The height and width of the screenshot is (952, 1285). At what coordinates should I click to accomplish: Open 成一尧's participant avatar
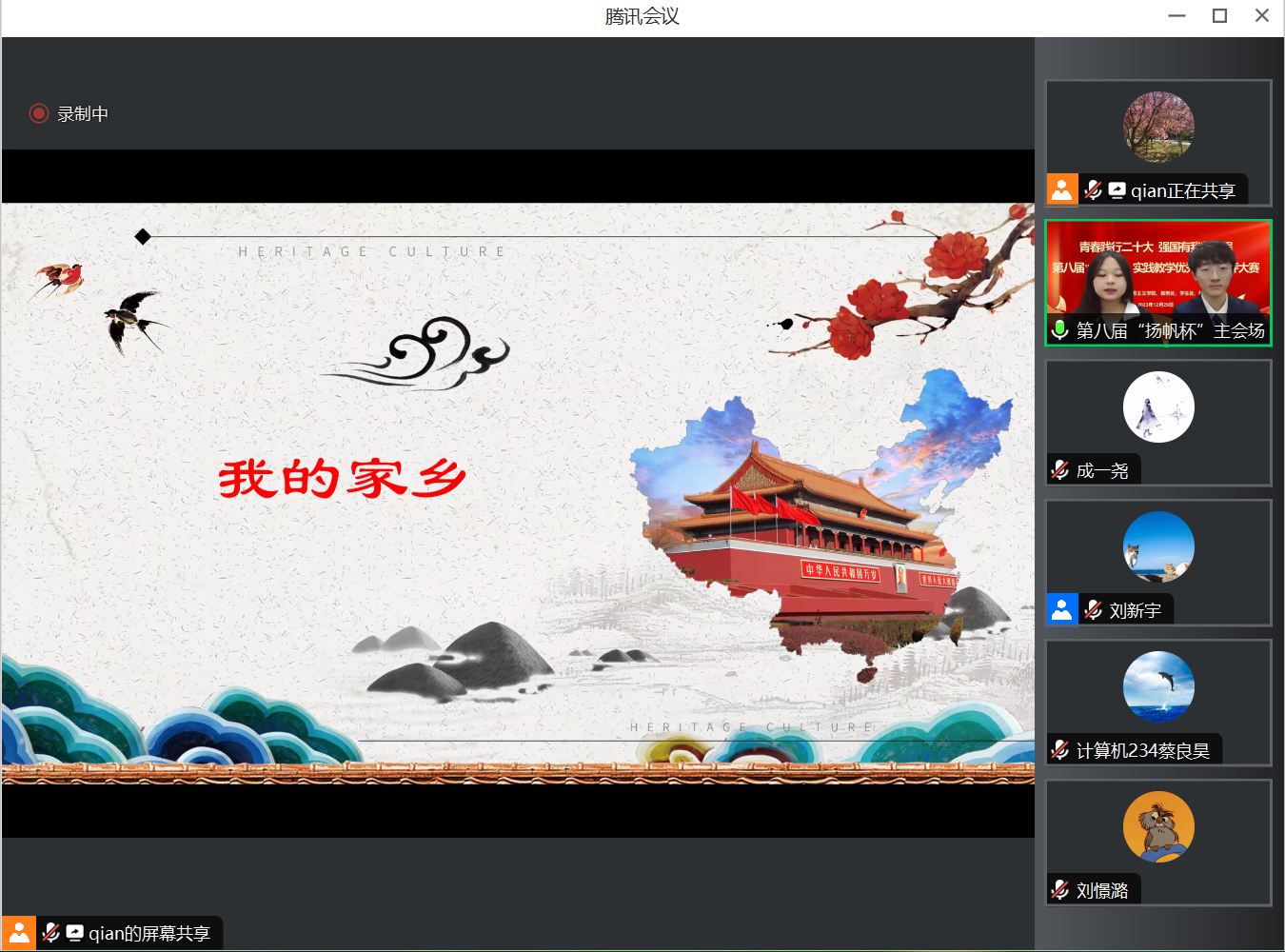pyautogui.click(x=1157, y=407)
